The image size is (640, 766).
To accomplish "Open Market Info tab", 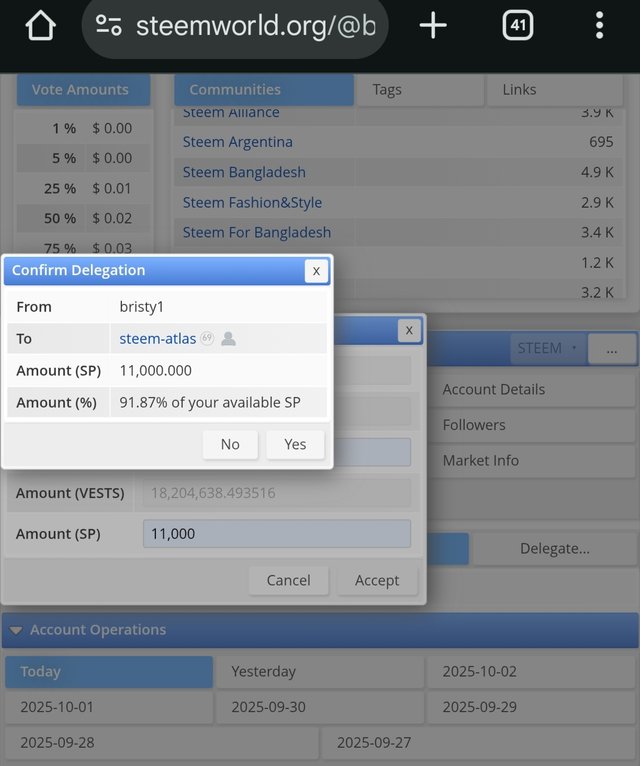I will point(533,461).
